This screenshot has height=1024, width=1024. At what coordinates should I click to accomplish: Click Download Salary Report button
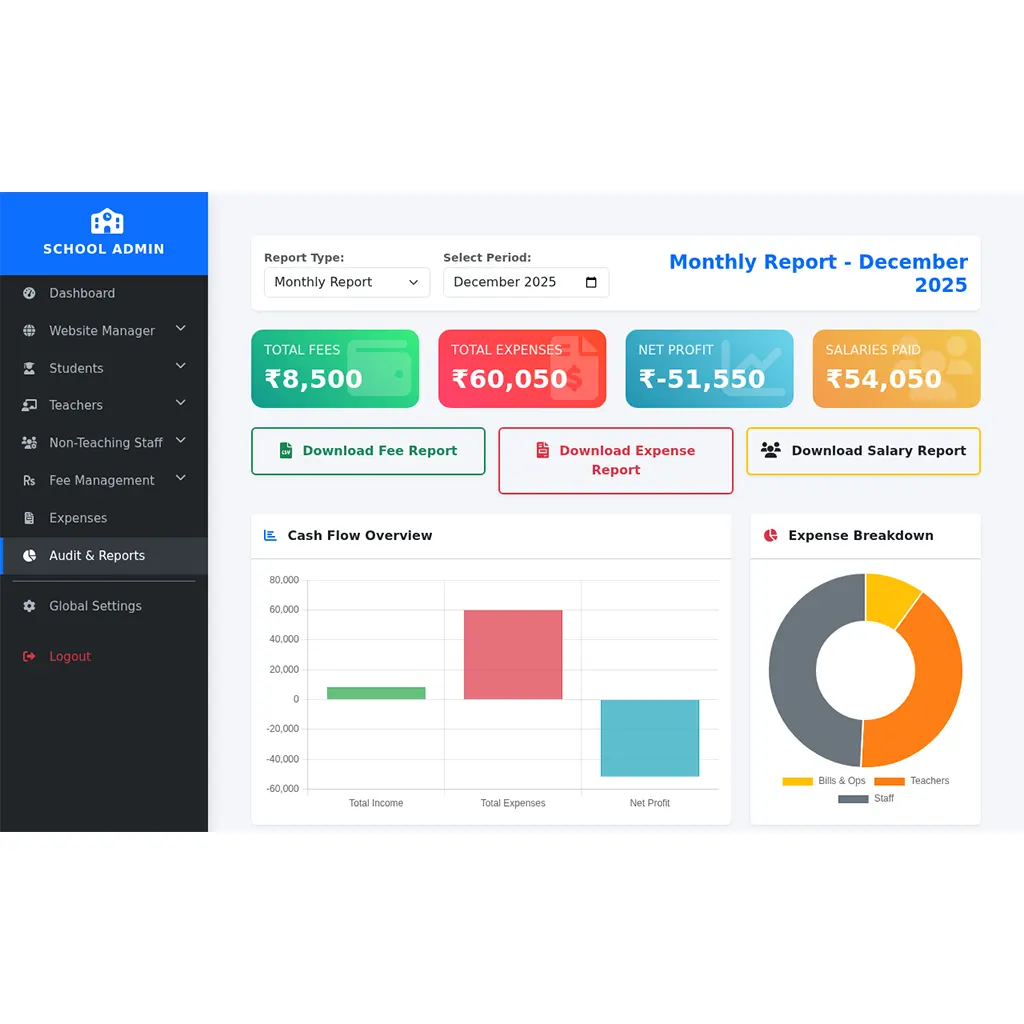[863, 451]
